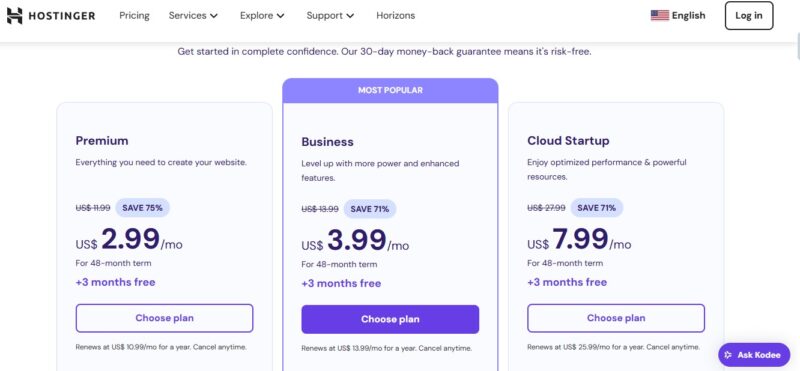Click the crossed-out US$ 11.99 price
This screenshot has width=800, height=371.
coord(93,208)
